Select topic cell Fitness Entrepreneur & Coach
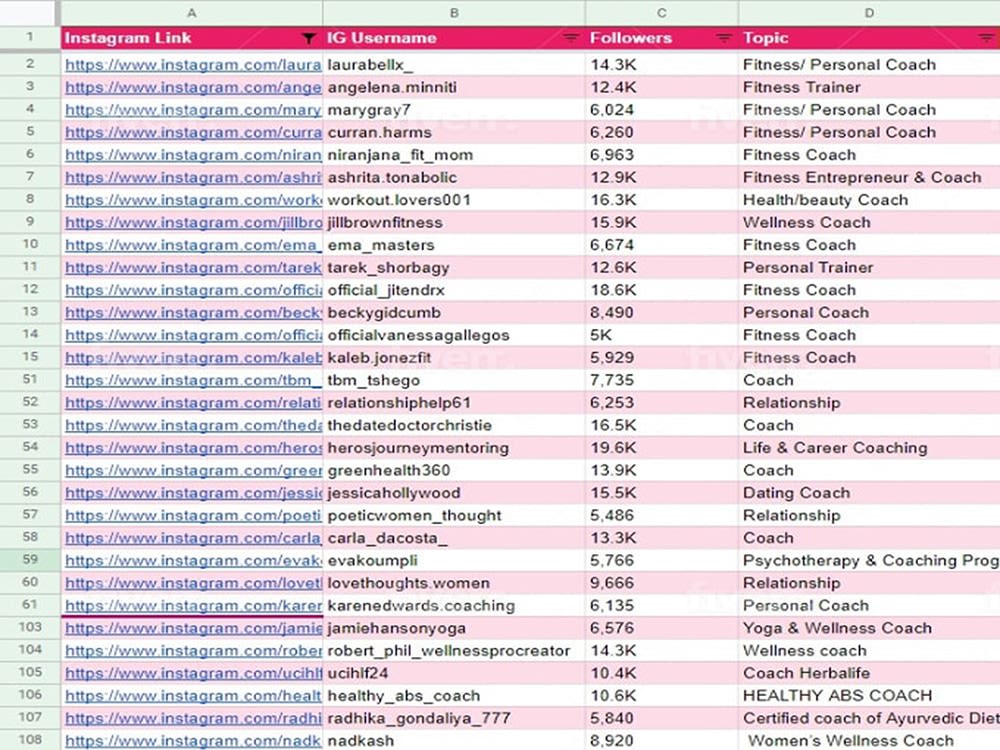The width and height of the screenshot is (1000, 750). (x=869, y=177)
